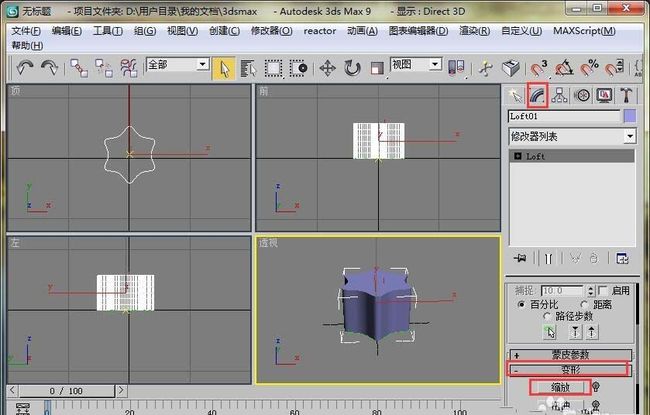
Task: Select the 路径步数 radio button
Action: pos(547,316)
